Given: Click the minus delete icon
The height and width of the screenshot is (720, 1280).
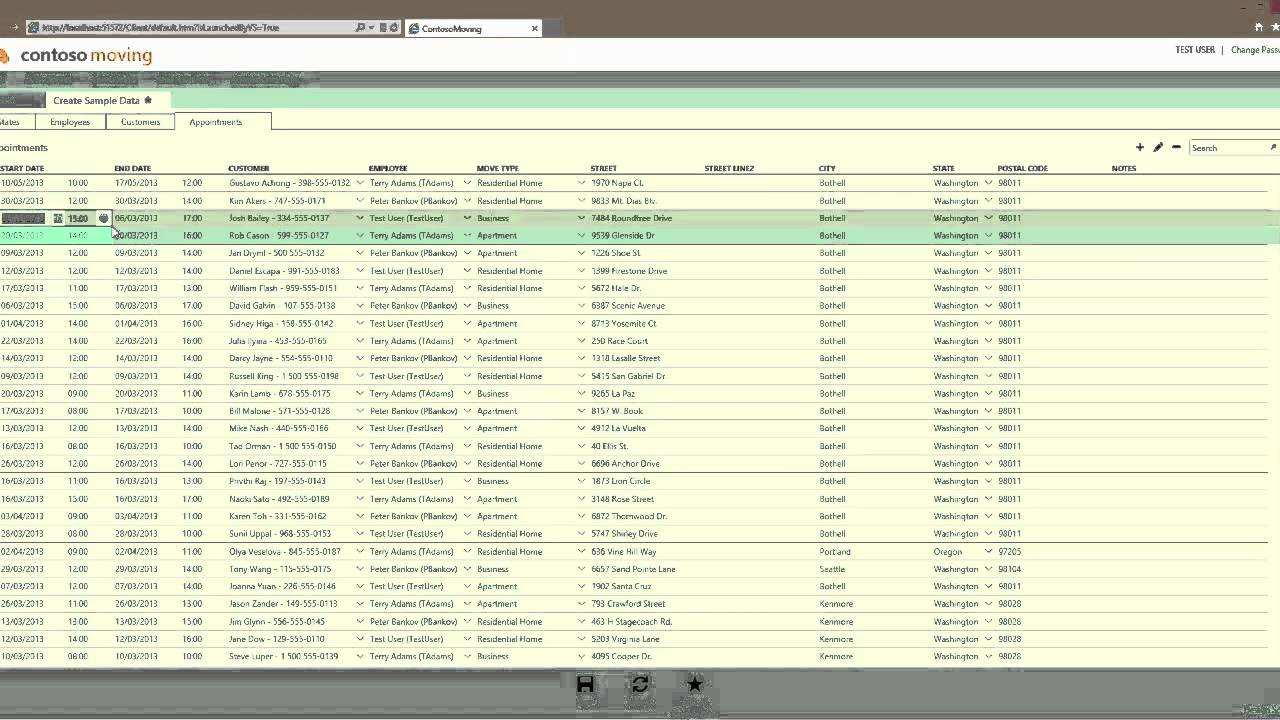Looking at the screenshot, I should [x=1176, y=147].
